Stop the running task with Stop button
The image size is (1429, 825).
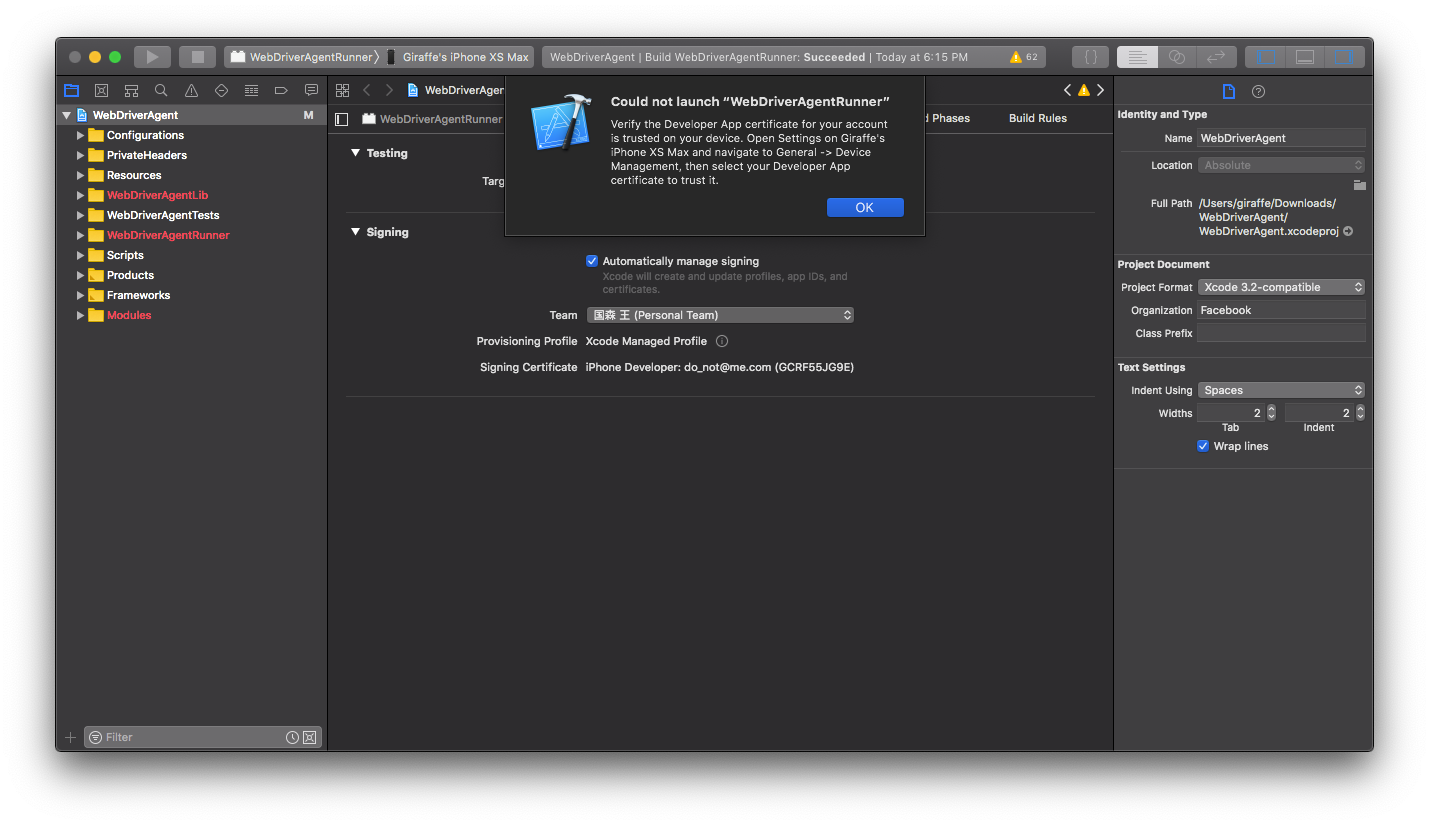point(198,57)
